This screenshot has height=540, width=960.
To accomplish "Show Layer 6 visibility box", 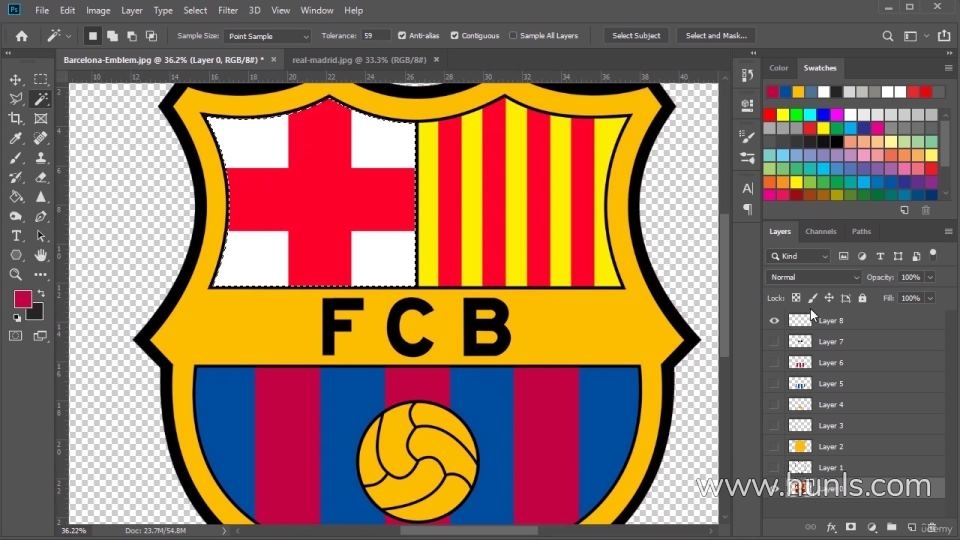I will [x=774, y=362].
